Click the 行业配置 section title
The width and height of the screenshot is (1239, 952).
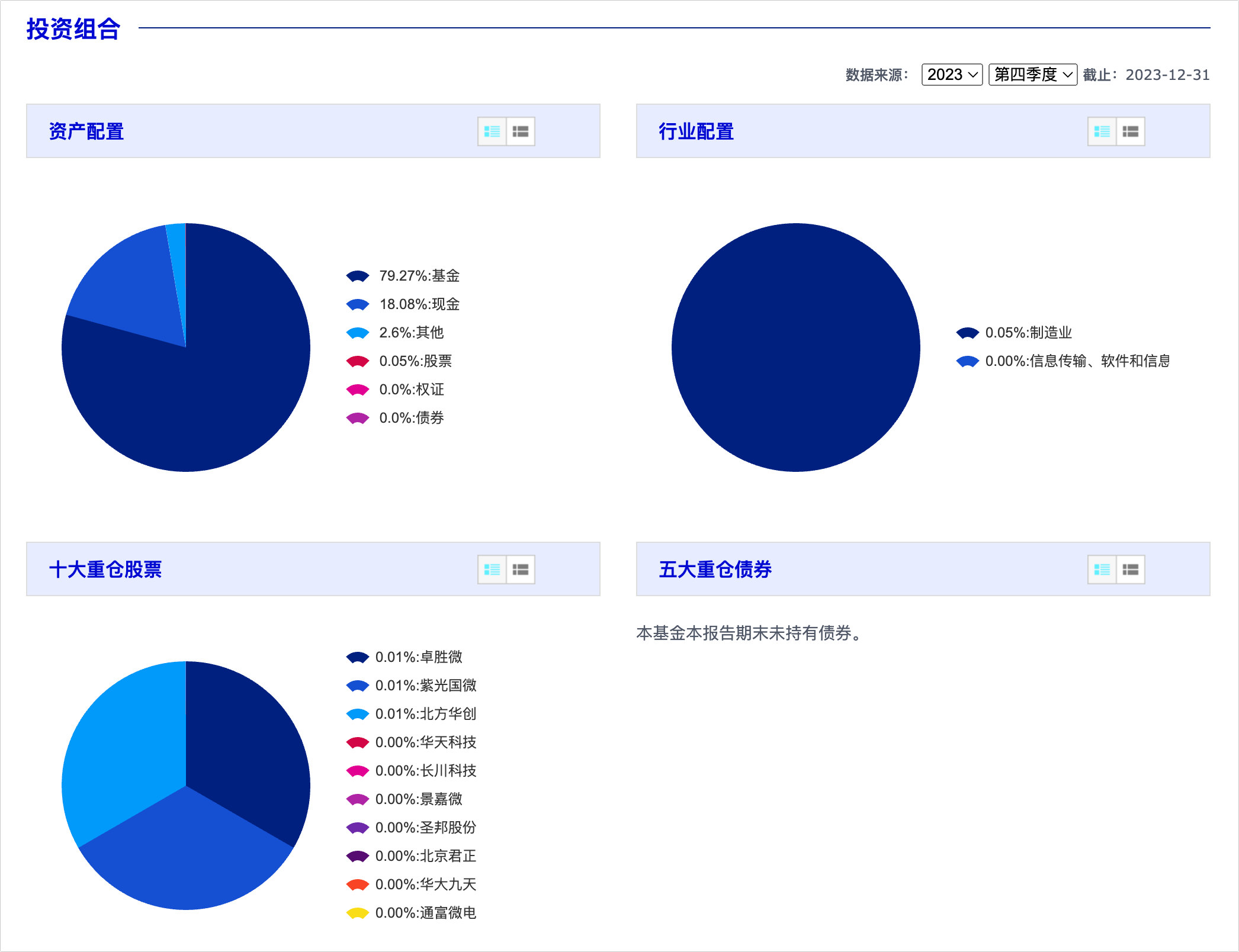696,131
